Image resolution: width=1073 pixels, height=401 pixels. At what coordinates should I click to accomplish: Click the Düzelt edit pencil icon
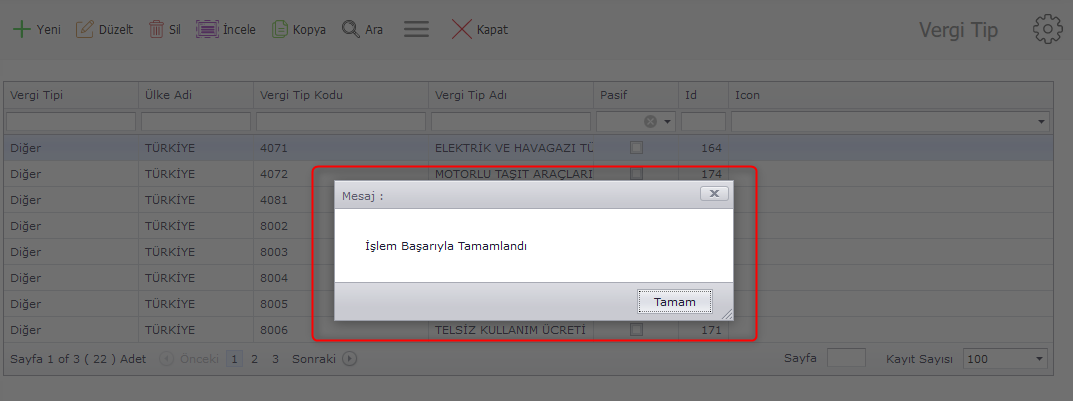pyautogui.click(x=85, y=29)
